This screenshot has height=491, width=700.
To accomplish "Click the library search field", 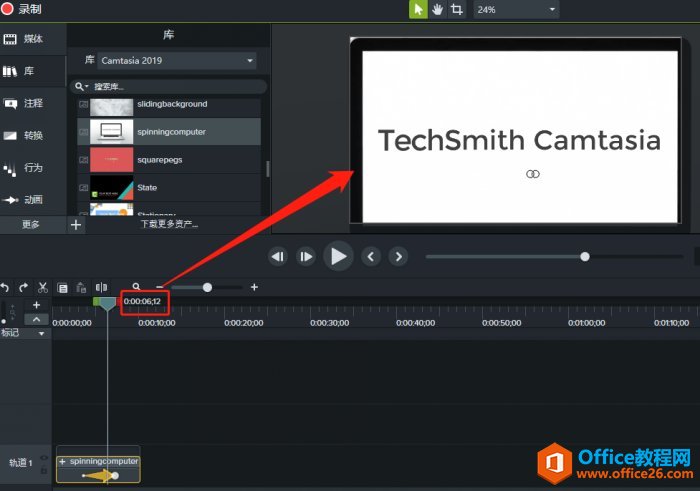I will pyautogui.click(x=169, y=86).
